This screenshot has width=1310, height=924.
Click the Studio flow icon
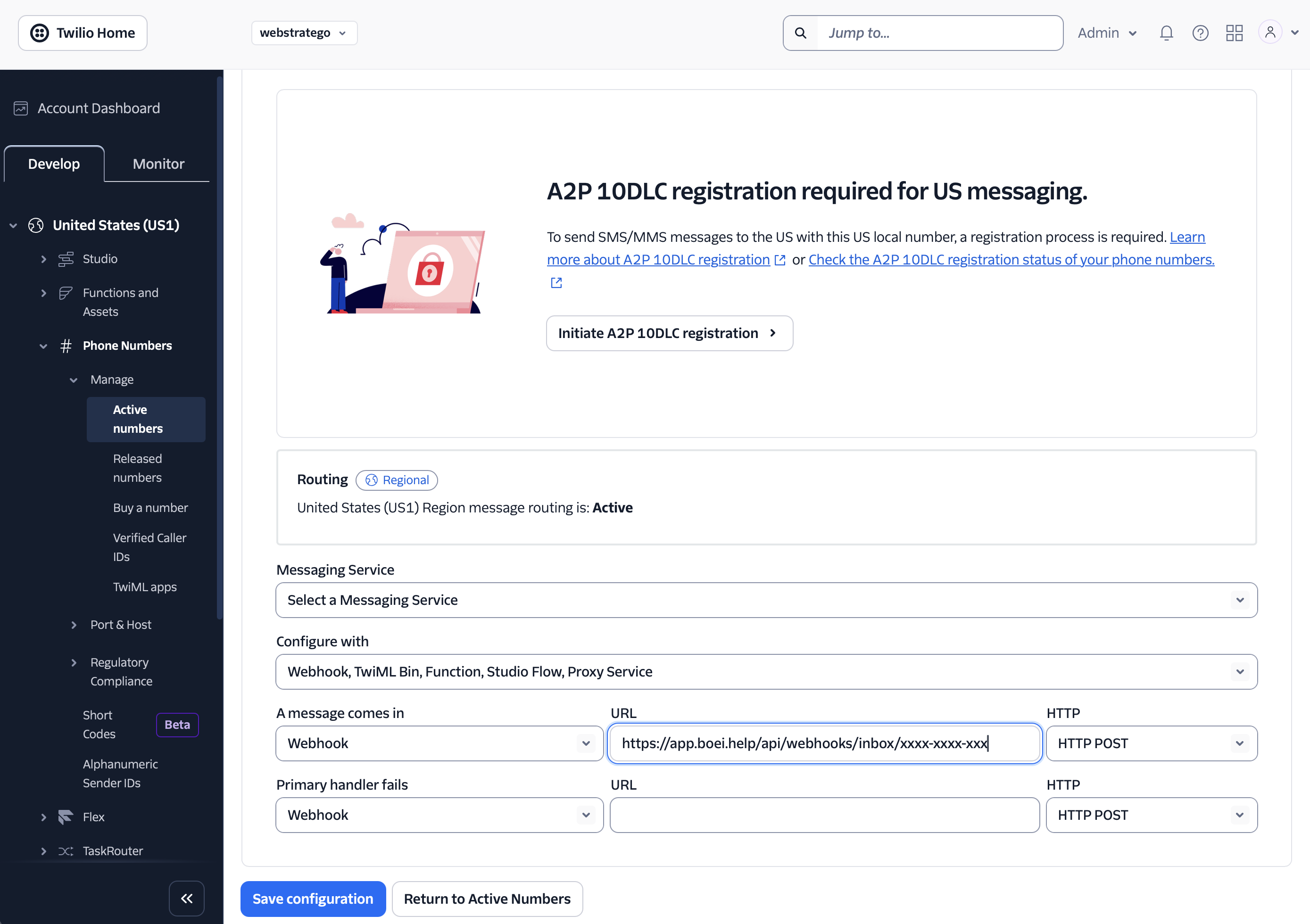pos(66,259)
